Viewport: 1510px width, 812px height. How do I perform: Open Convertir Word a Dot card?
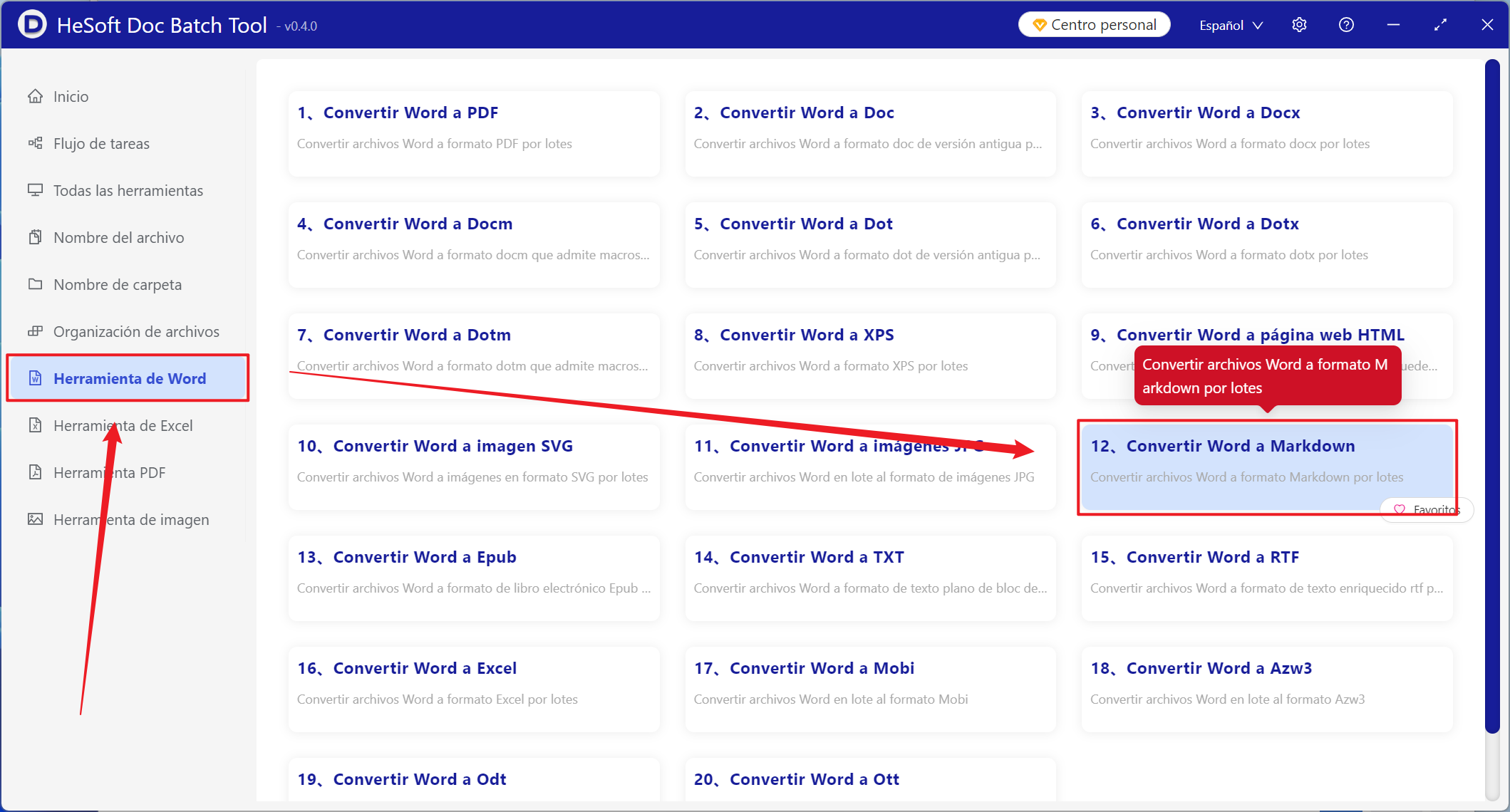tap(870, 244)
